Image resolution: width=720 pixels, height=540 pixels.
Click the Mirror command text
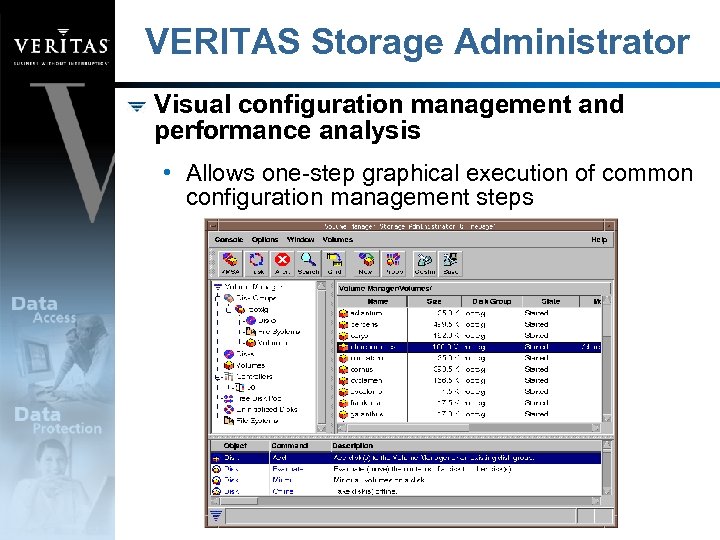click(282, 480)
